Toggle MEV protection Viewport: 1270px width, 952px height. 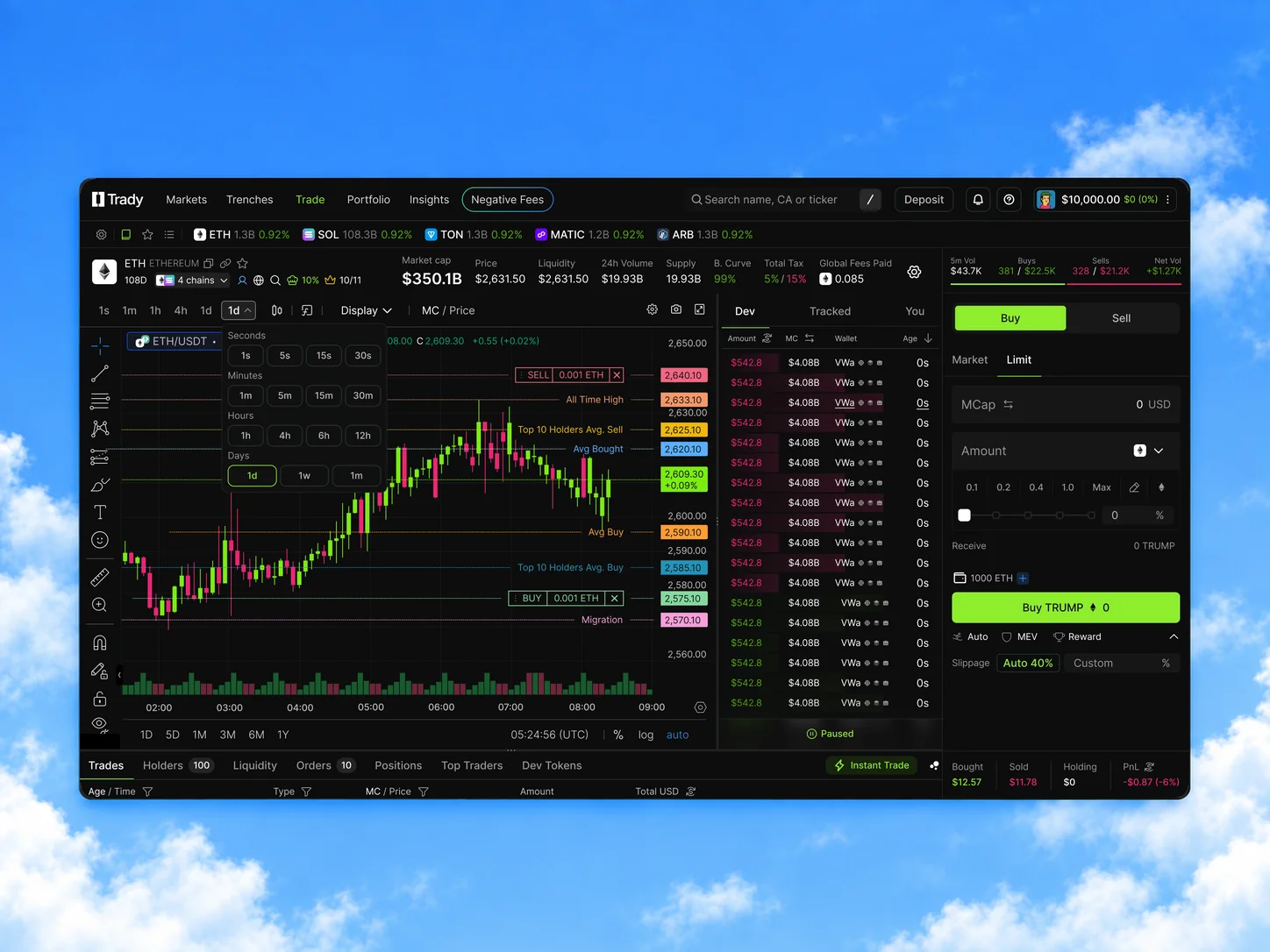coord(1019,637)
